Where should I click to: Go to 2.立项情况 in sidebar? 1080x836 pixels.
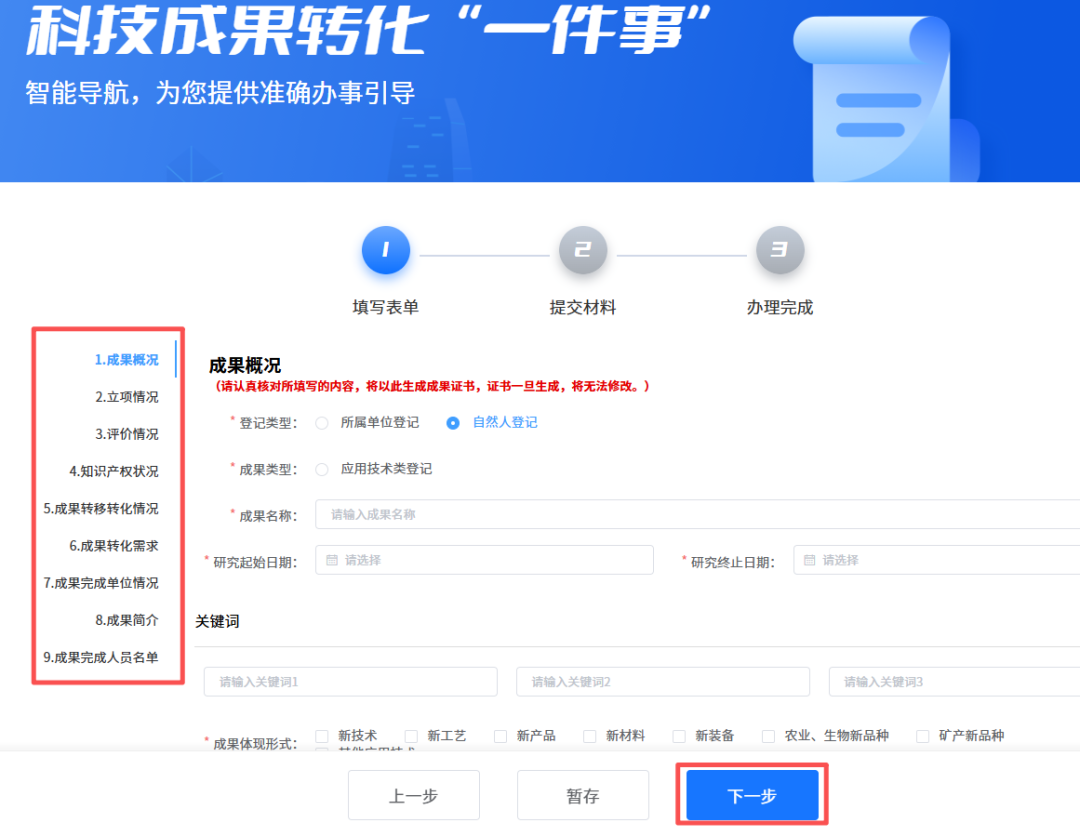tap(126, 397)
